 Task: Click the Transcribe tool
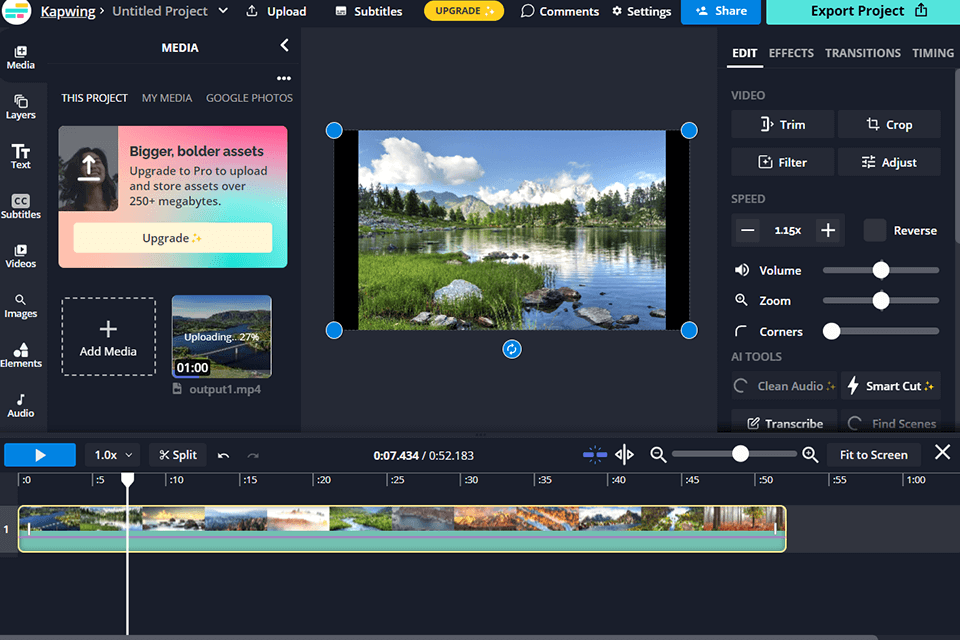[x=784, y=423]
